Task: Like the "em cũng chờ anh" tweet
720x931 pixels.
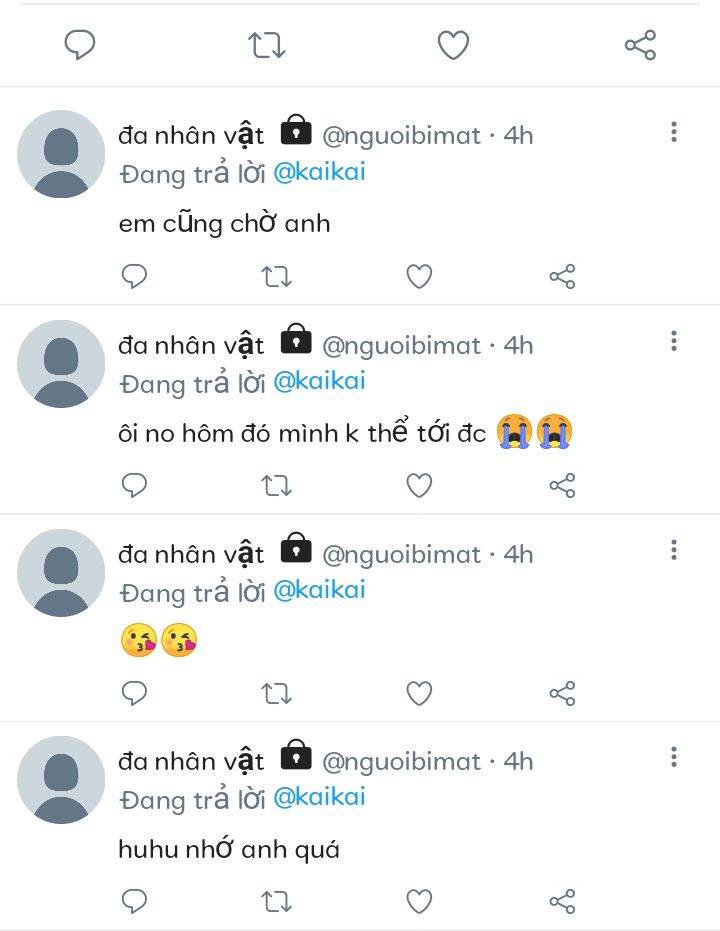Action: [x=419, y=277]
